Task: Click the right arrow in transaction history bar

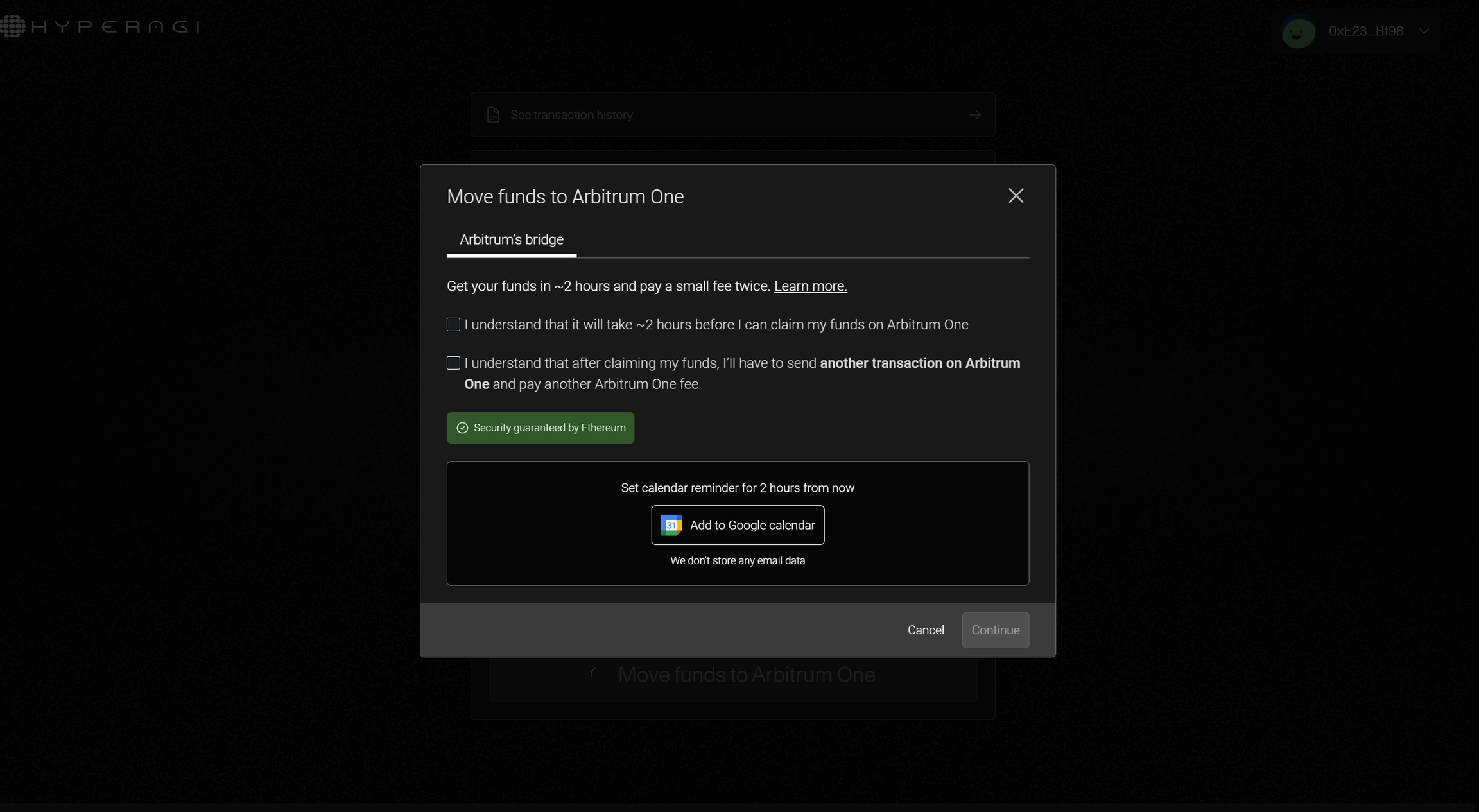Action: point(974,115)
